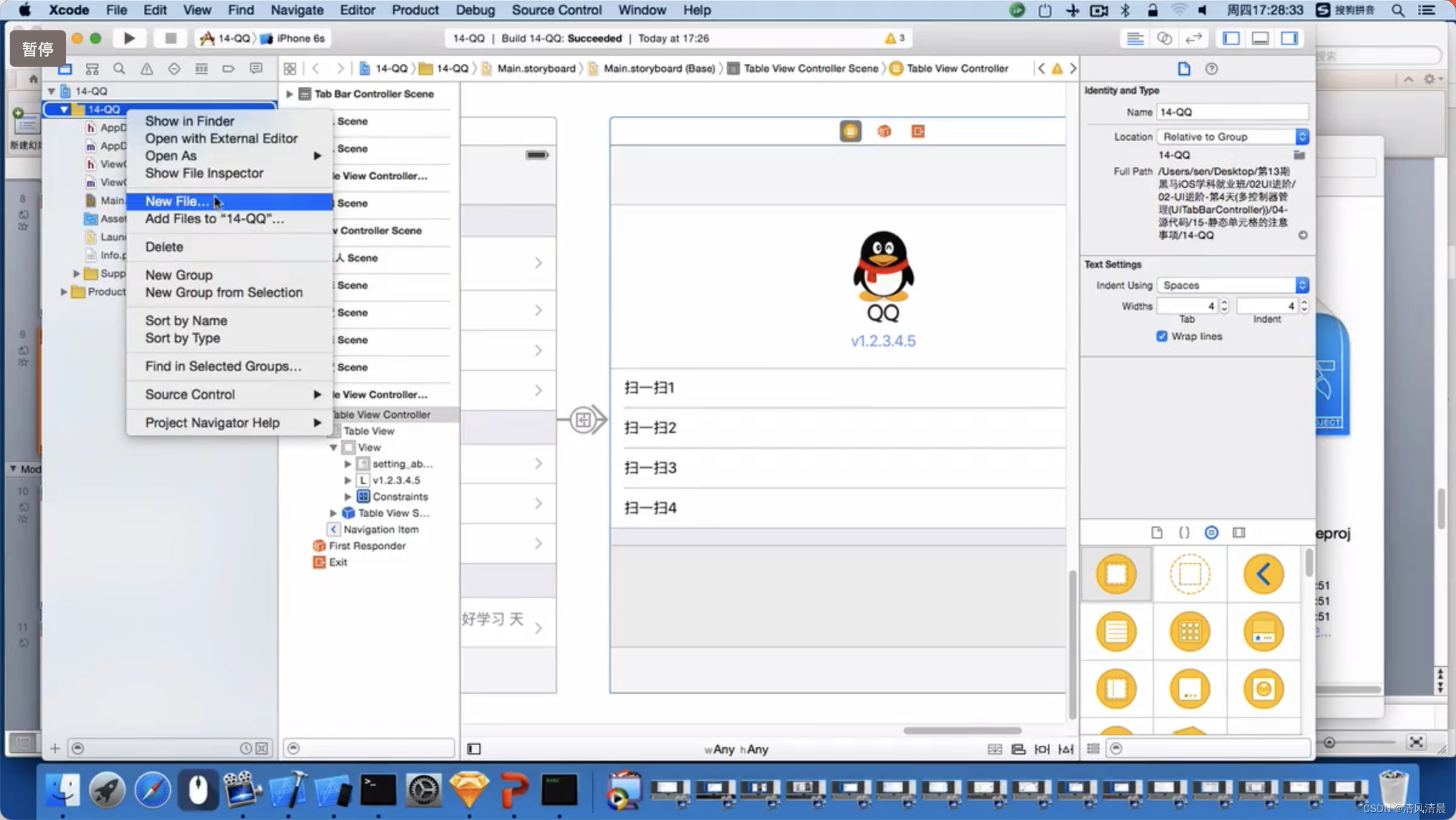Select the Standard editor icon
The image size is (1456, 820).
click(x=1135, y=38)
